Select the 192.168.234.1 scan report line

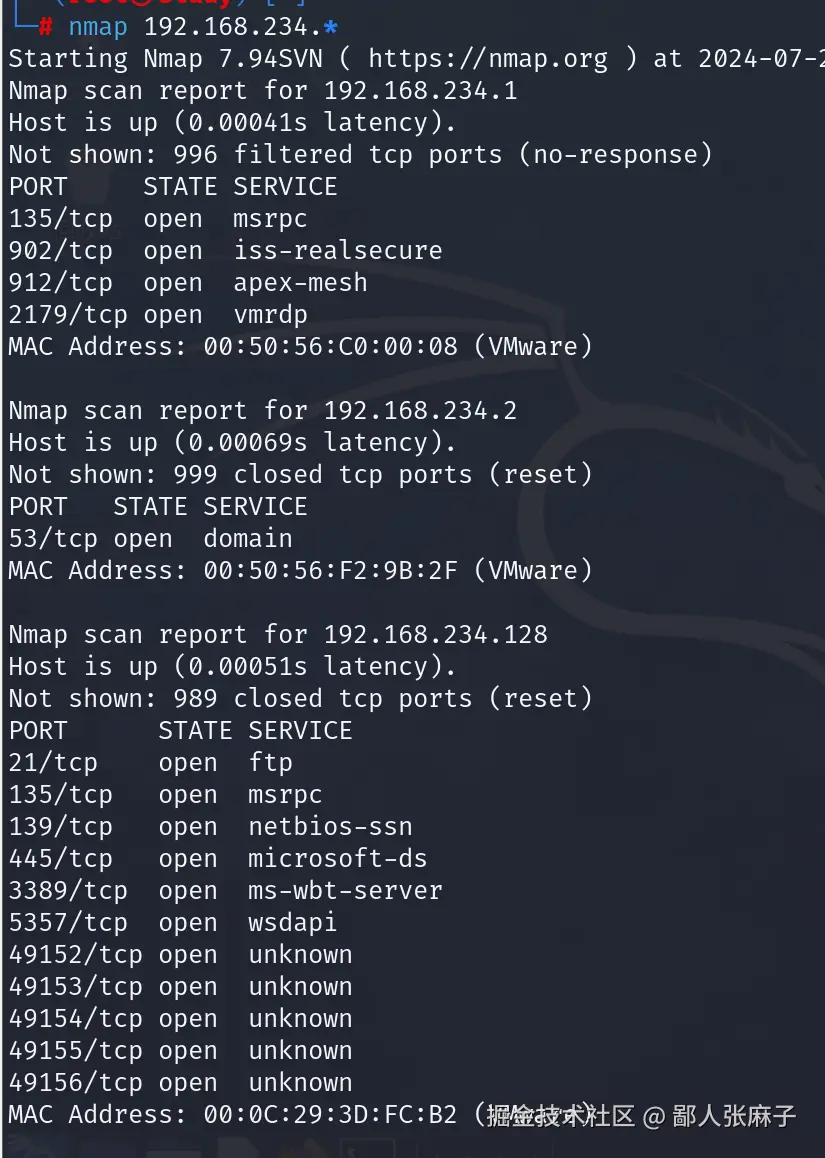(x=262, y=91)
